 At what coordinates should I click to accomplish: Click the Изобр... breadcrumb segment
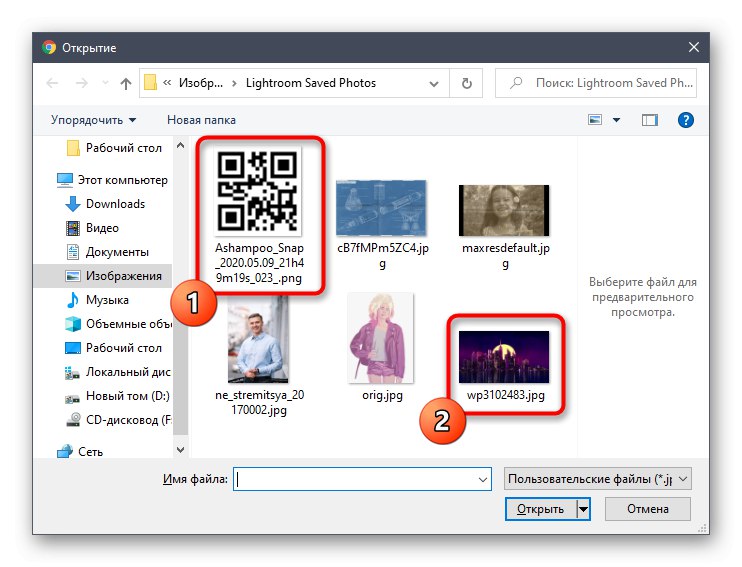[201, 83]
